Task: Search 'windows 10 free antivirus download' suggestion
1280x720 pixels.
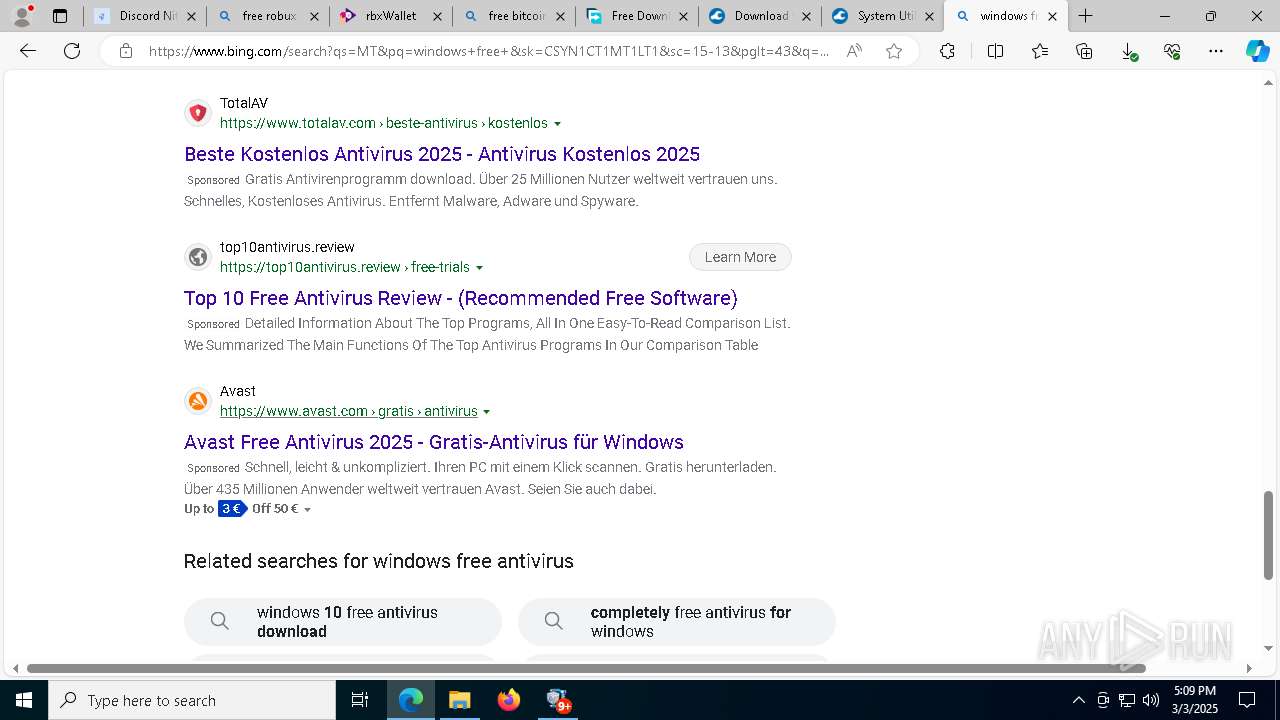Action: (343, 622)
